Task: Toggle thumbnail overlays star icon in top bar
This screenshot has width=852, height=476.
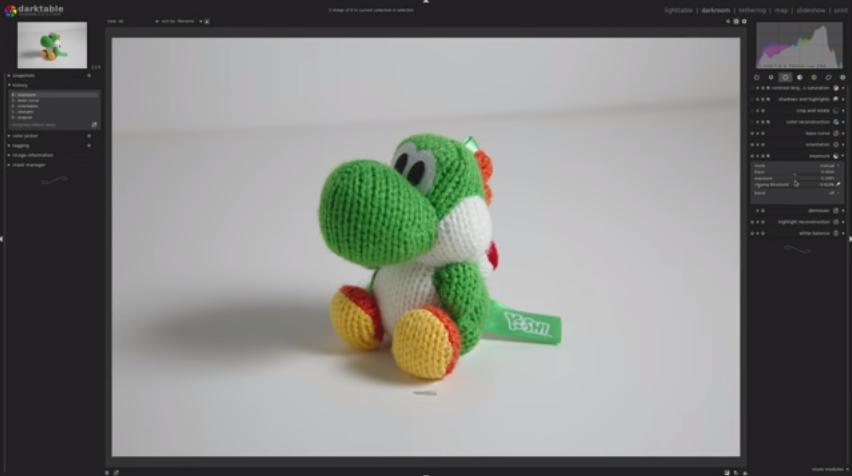Action: pos(736,21)
